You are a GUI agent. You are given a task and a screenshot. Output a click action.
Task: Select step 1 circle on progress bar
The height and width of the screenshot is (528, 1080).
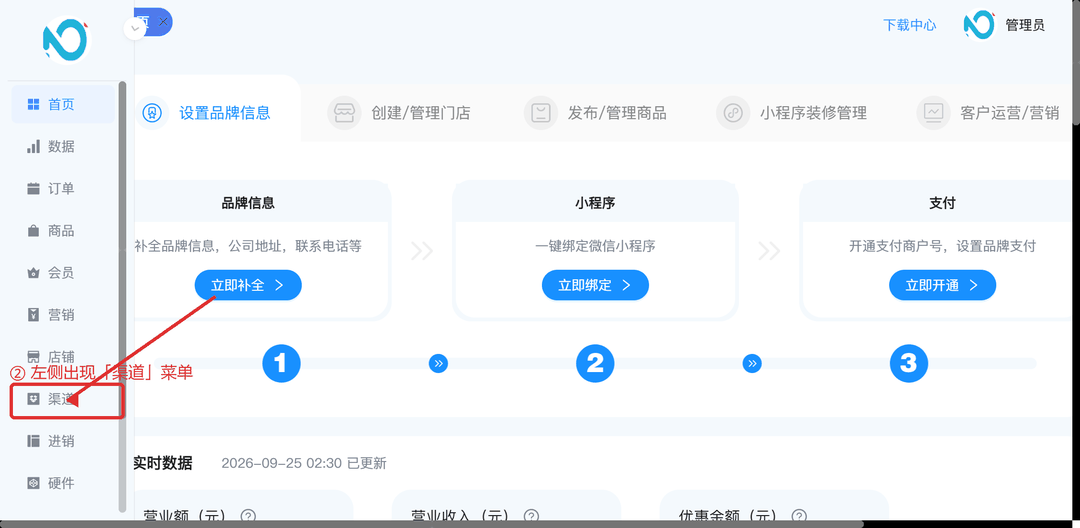pos(282,363)
